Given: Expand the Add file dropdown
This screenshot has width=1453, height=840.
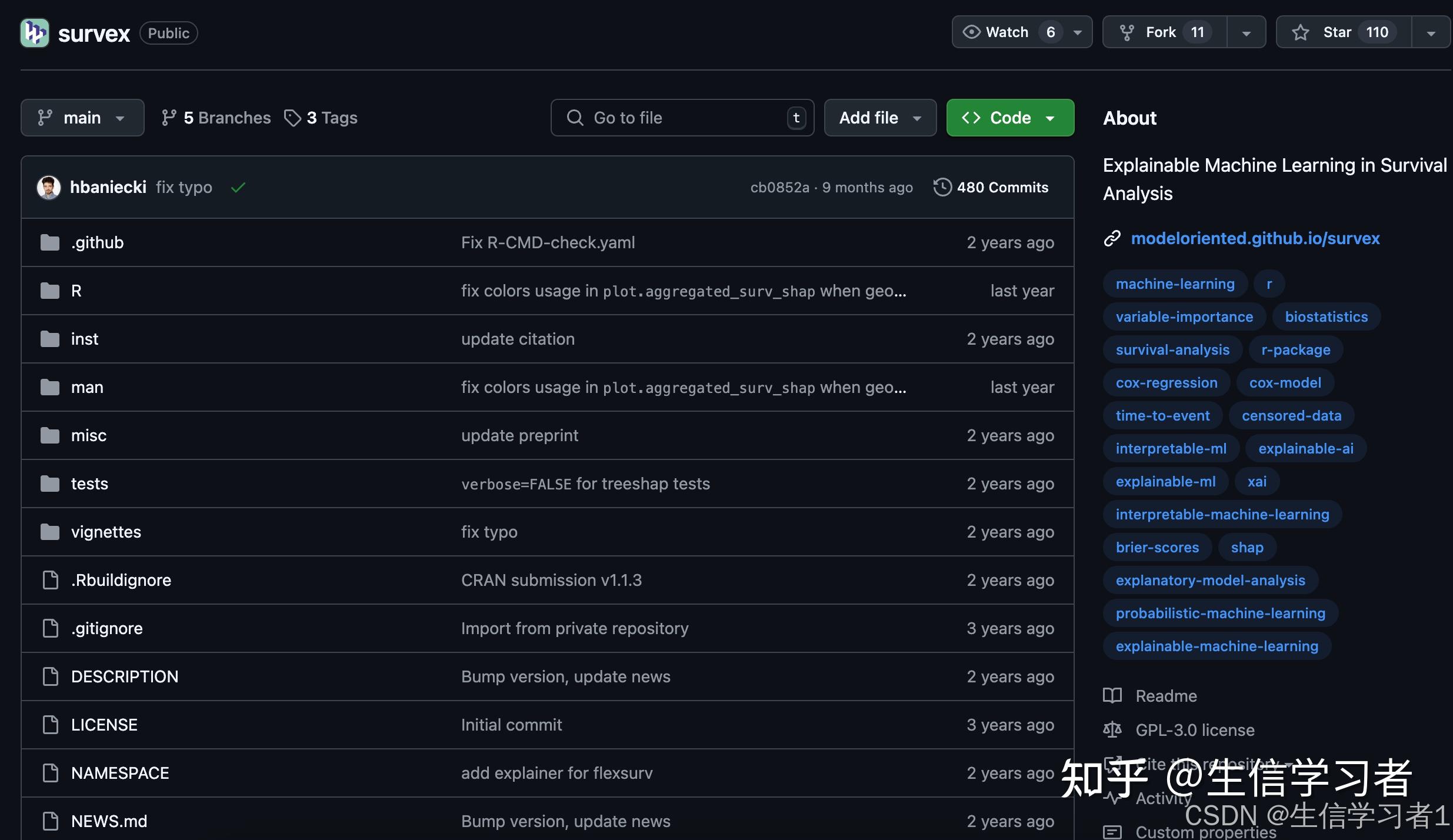Looking at the screenshot, I should (x=879, y=118).
